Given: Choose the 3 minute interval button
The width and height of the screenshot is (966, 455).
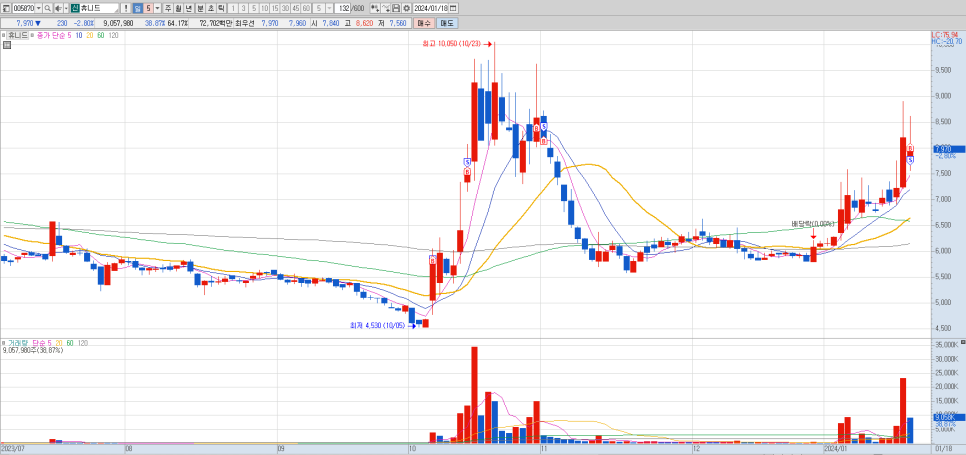Looking at the screenshot, I should coord(243,8).
